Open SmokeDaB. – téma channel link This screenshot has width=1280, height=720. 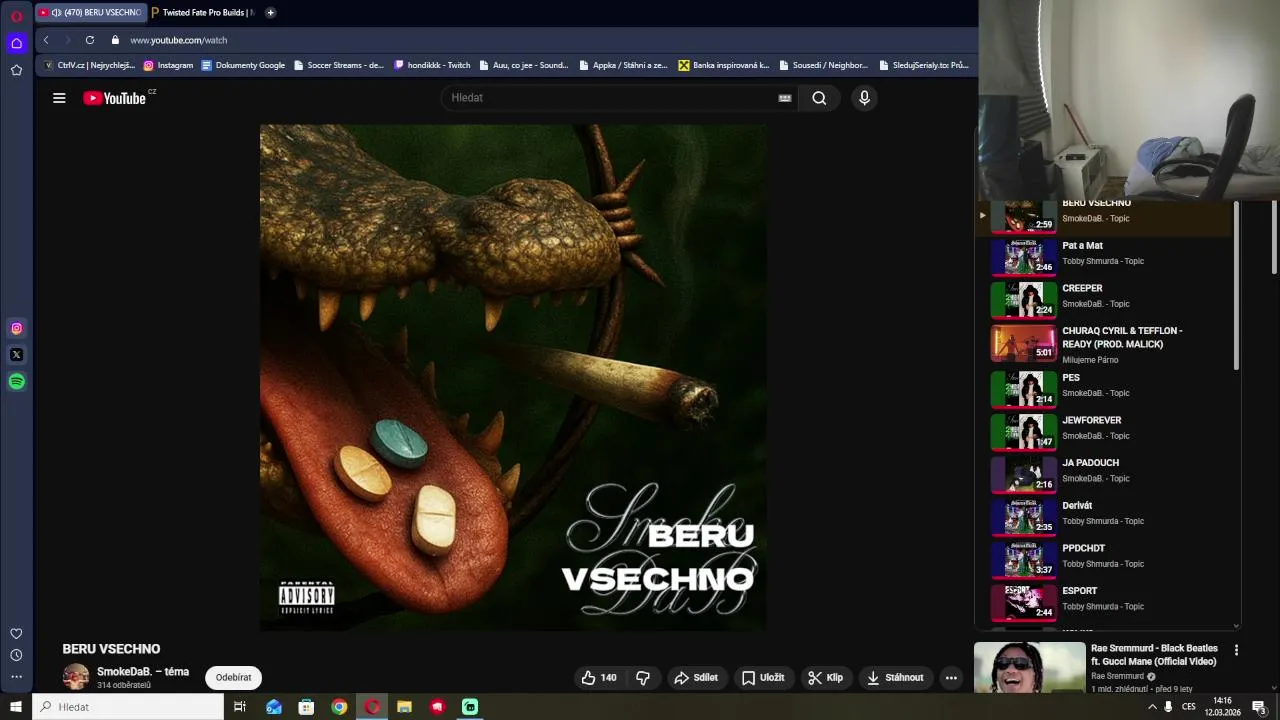pyautogui.click(x=143, y=672)
